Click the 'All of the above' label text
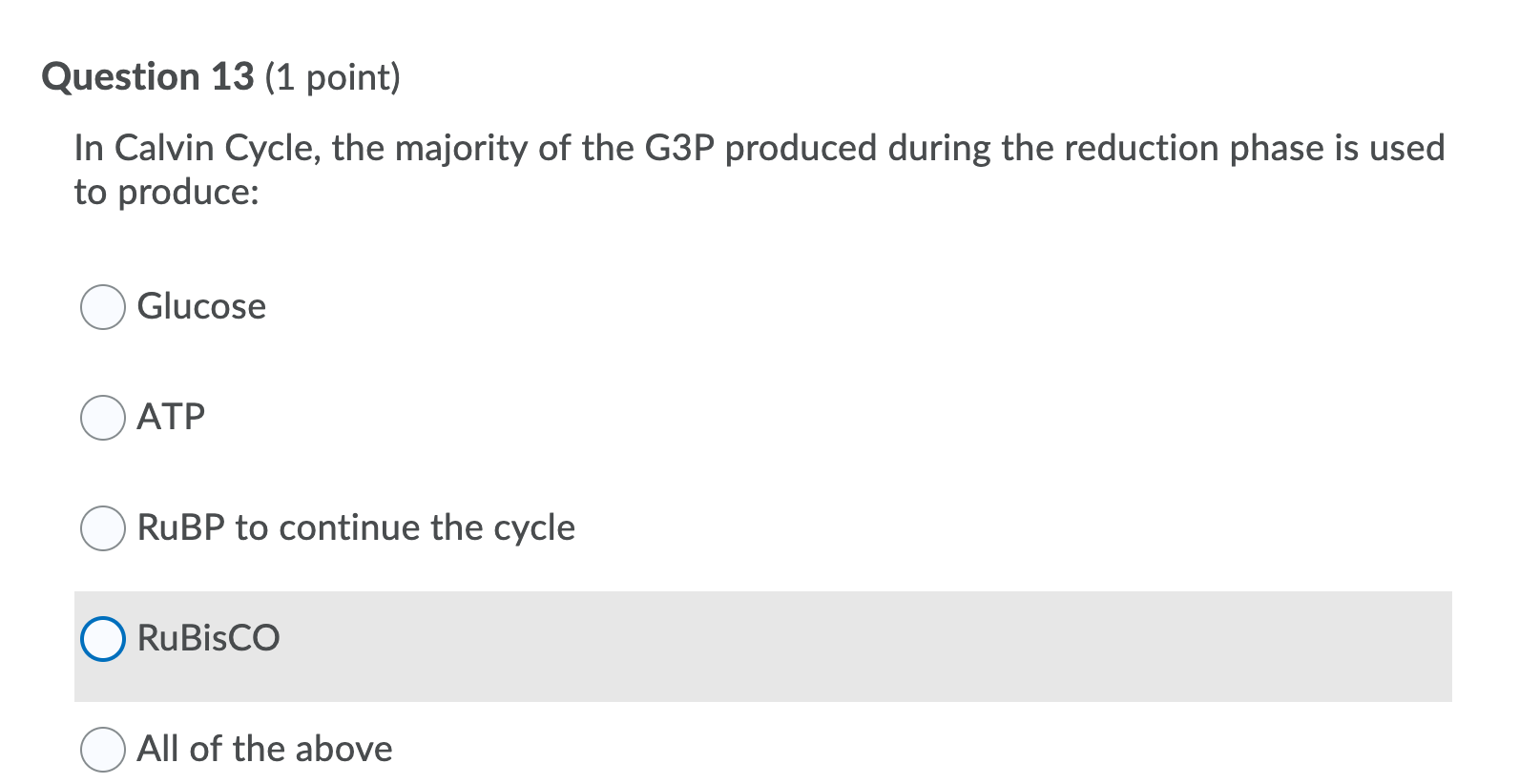The height and width of the screenshot is (784, 1540). pos(264,750)
